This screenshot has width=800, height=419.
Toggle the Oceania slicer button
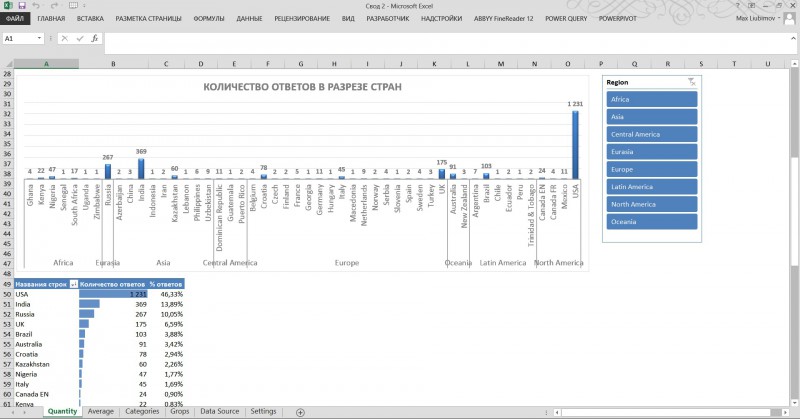point(652,221)
